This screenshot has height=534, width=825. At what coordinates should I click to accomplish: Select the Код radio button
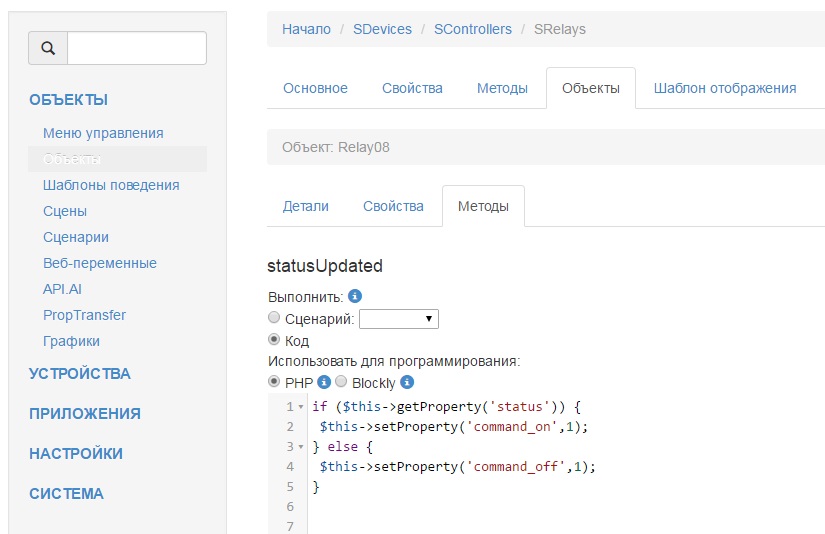(275, 340)
